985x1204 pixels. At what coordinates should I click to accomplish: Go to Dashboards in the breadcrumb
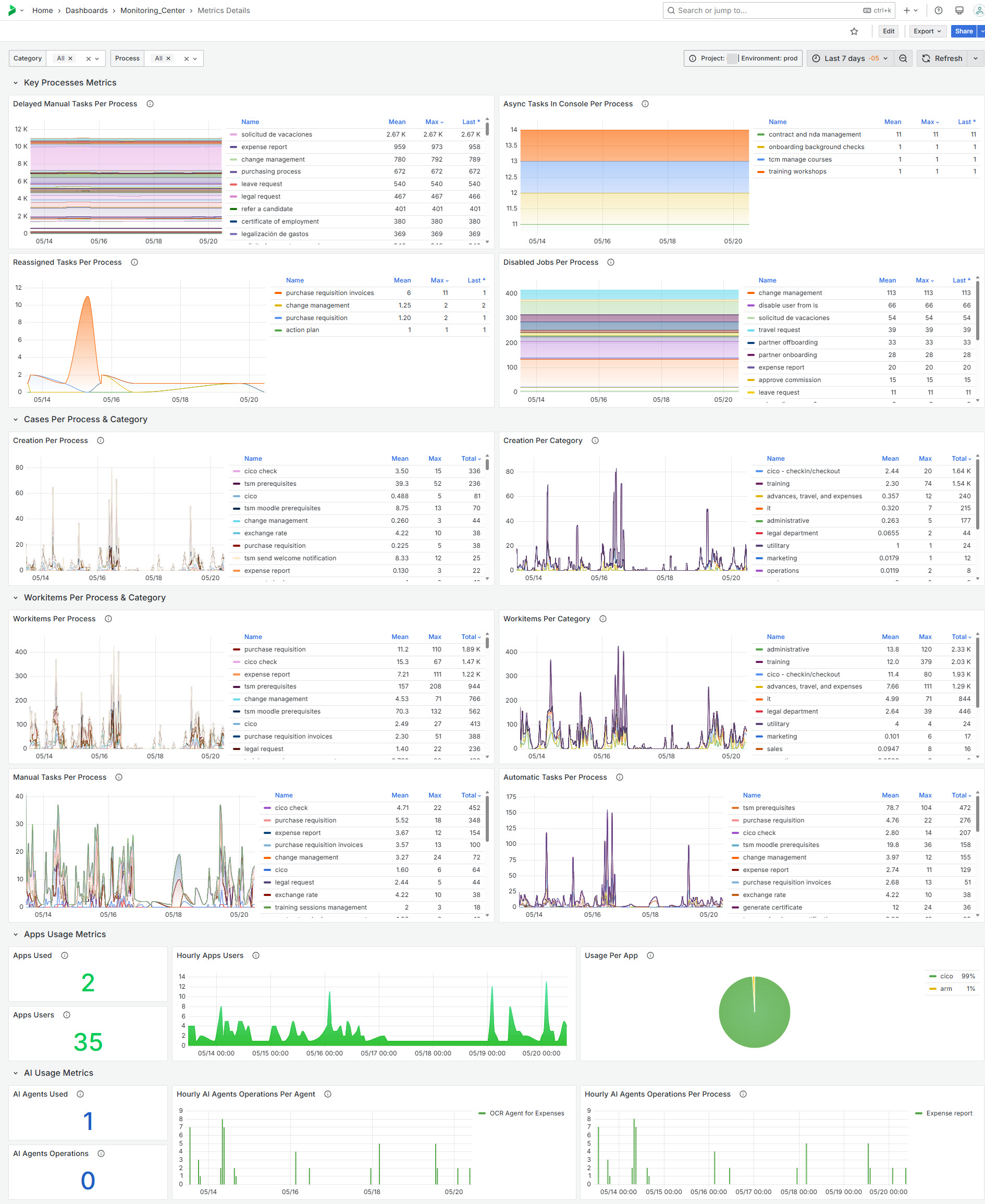[86, 10]
